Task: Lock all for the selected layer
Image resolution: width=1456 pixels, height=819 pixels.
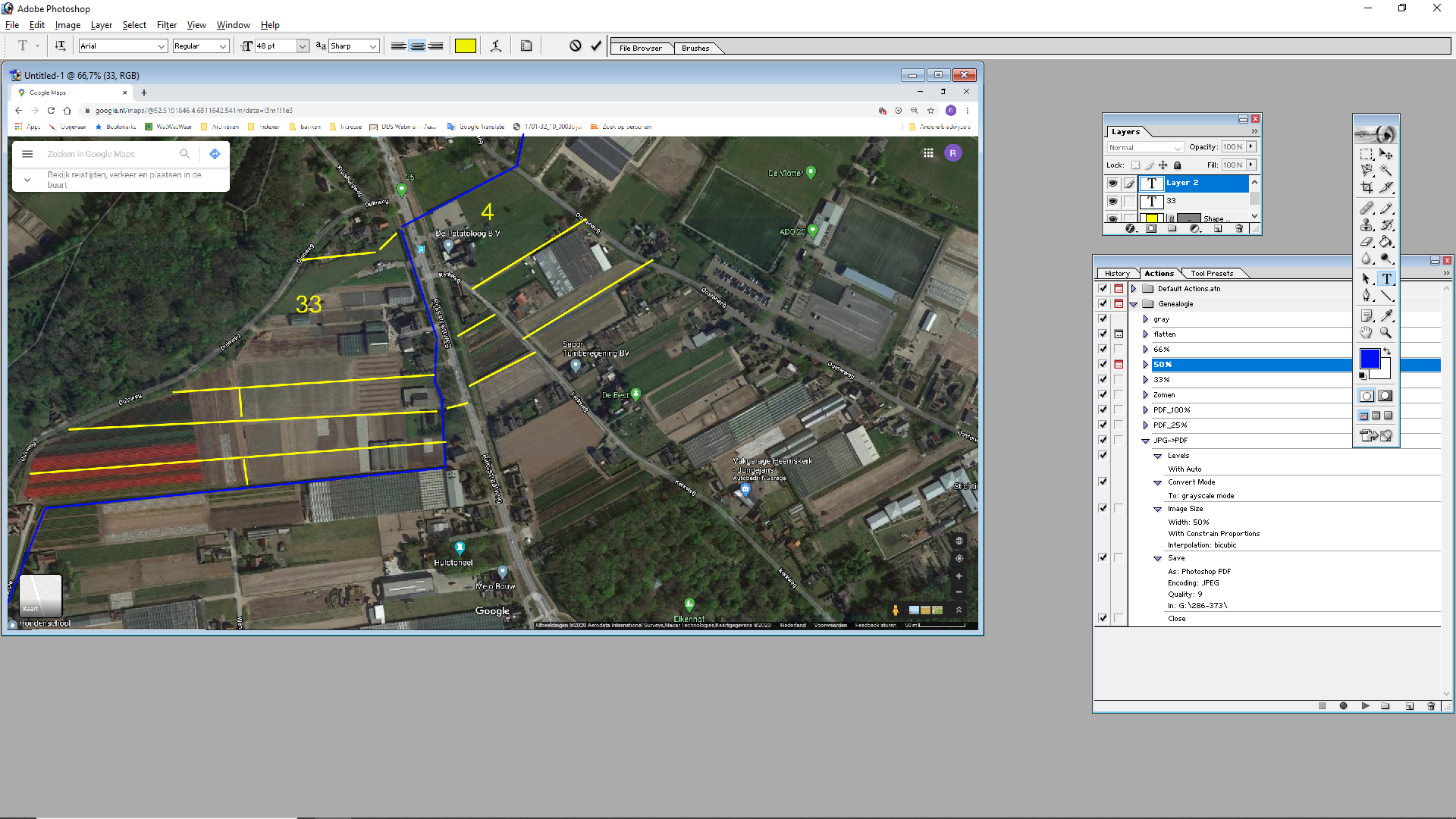Action: (1178, 165)
